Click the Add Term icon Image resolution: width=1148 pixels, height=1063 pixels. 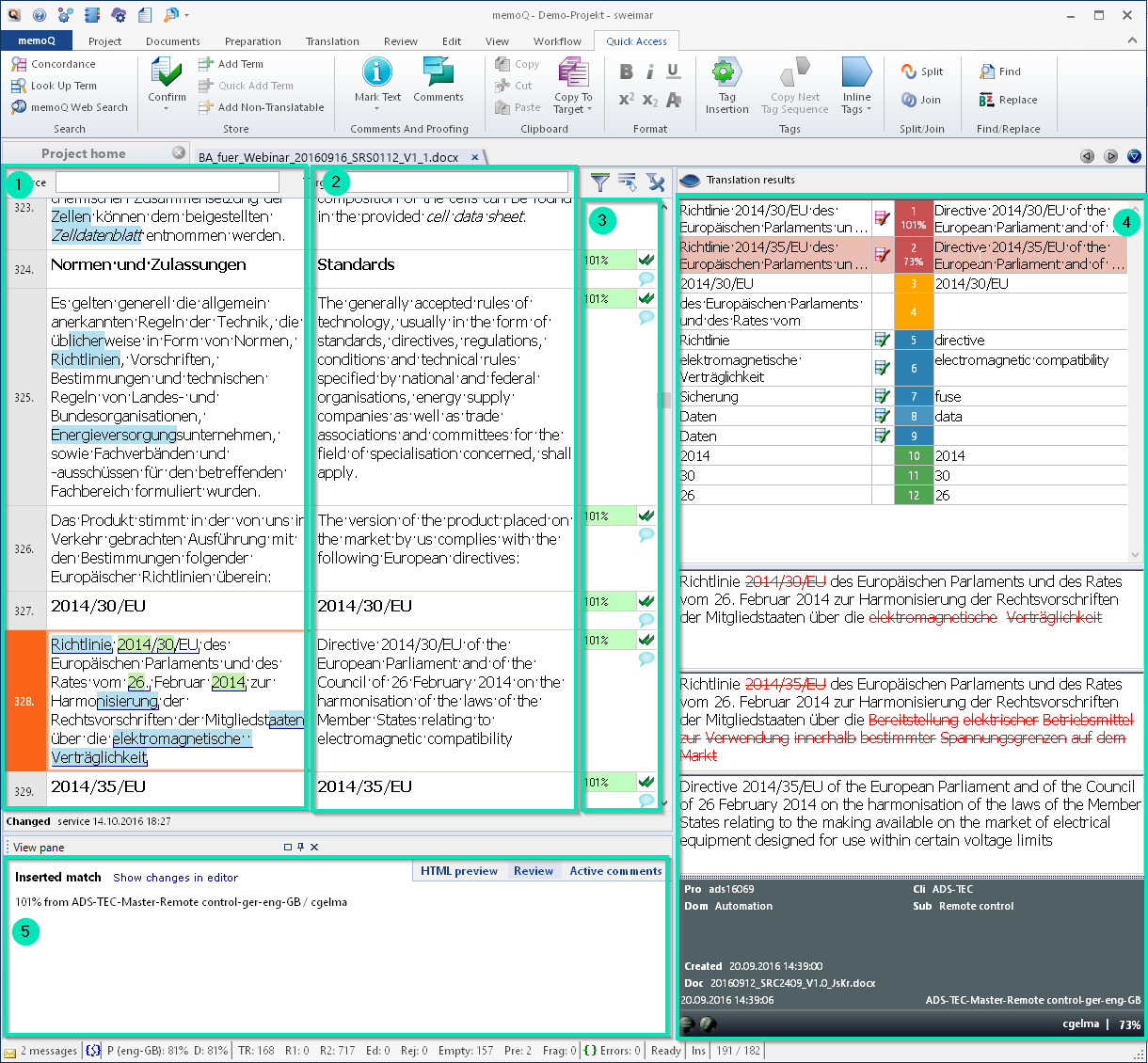[x=206, y=64]
